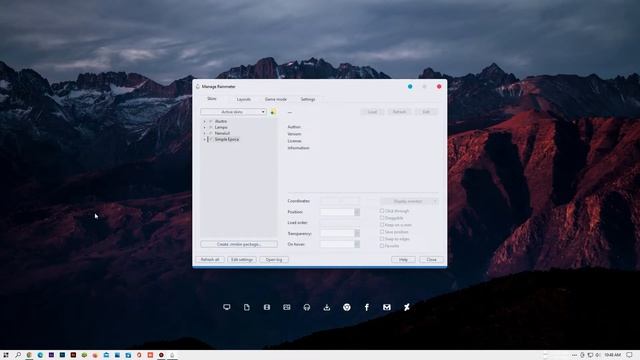The image size is (640, 360).
Task: Click the downloads icon in desktop dock
Action: [x=327, y=307]
